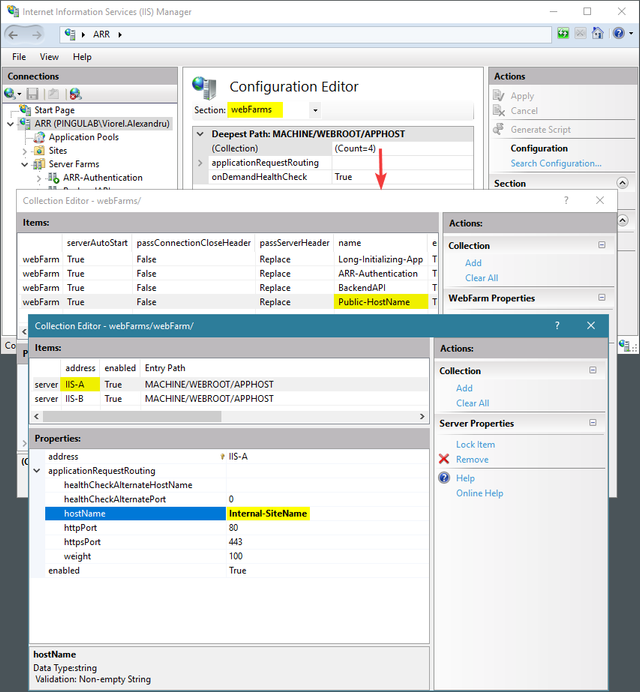
Task: Open the Section webFarms dropdown
Action: pyautogui.click(x=315, y=110)
